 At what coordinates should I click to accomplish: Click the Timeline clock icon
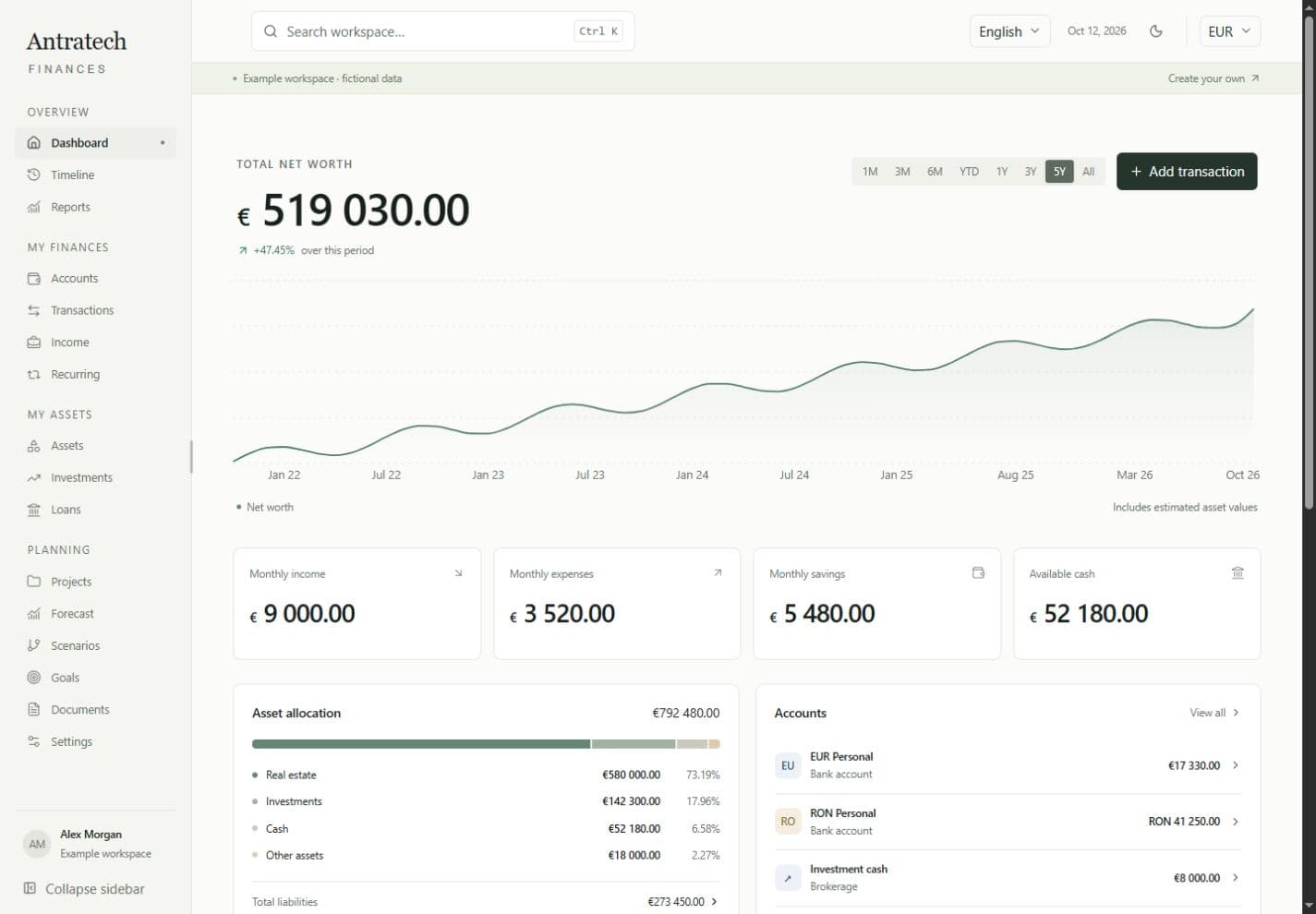tap(34, 174)
